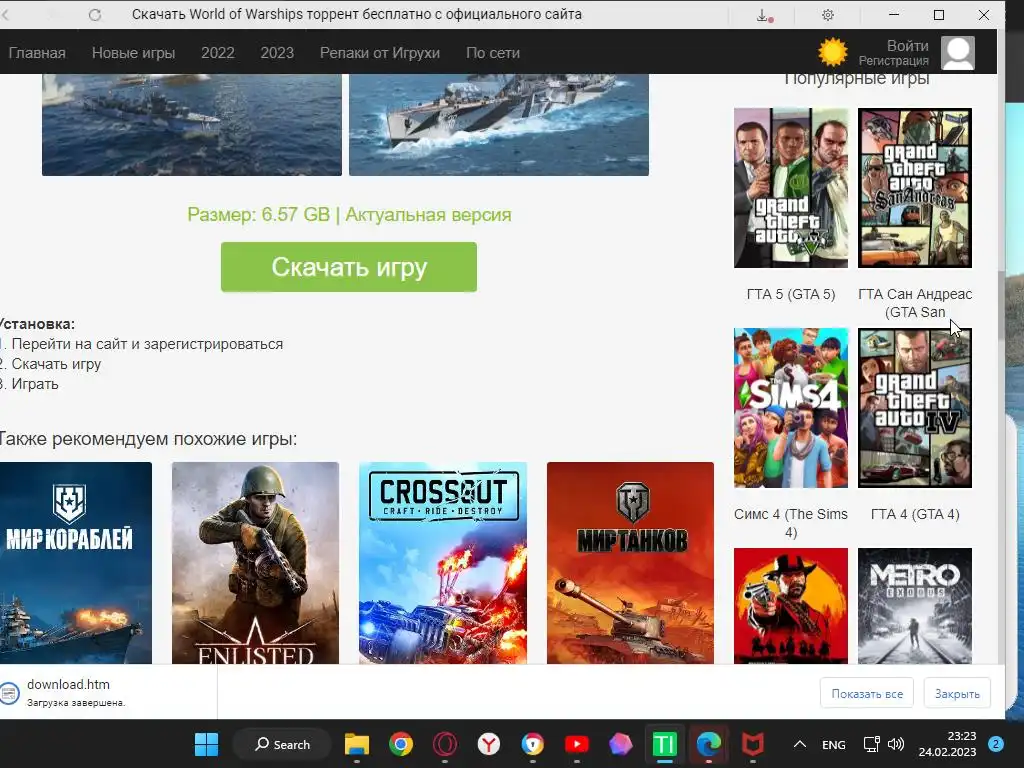1024x768 pixels.
Task: Open the shield-badged browser taskbar icon
Action: [533, 744]
